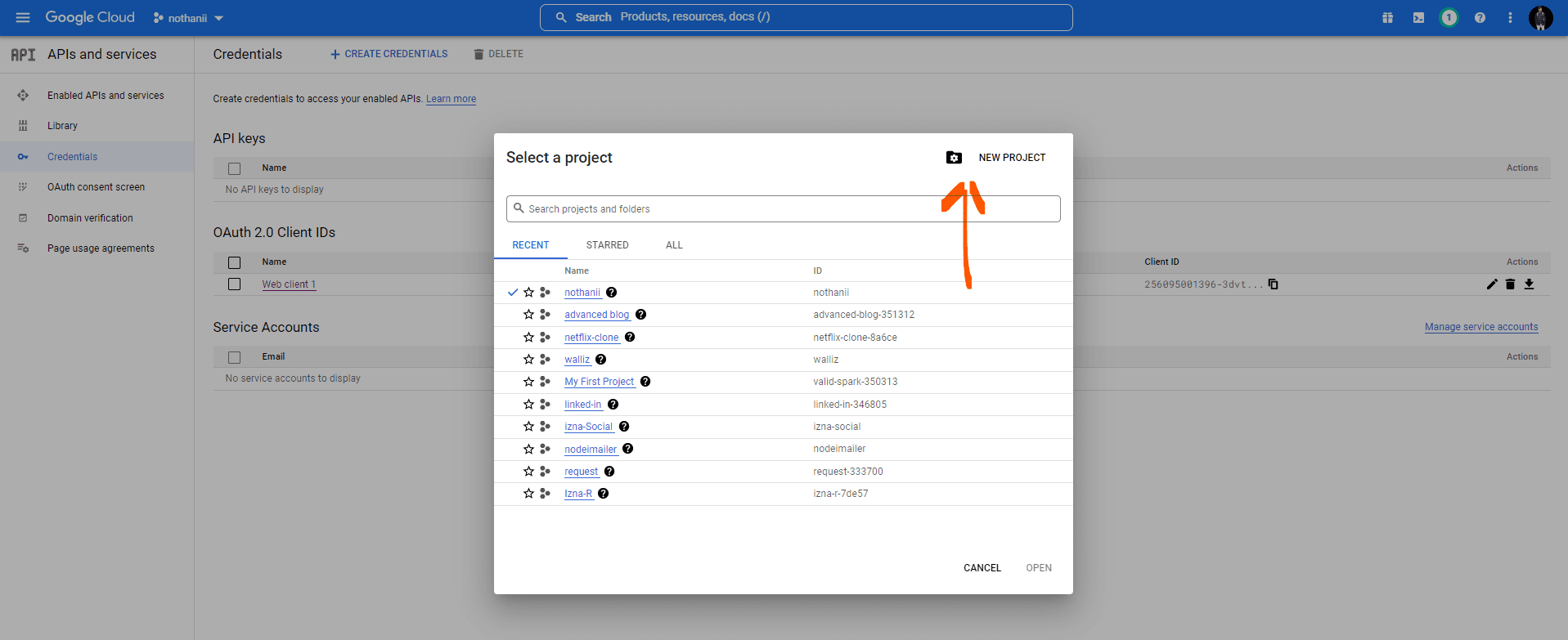
Task: Select project ID text request-333700
Action: [x=848, y=472]
